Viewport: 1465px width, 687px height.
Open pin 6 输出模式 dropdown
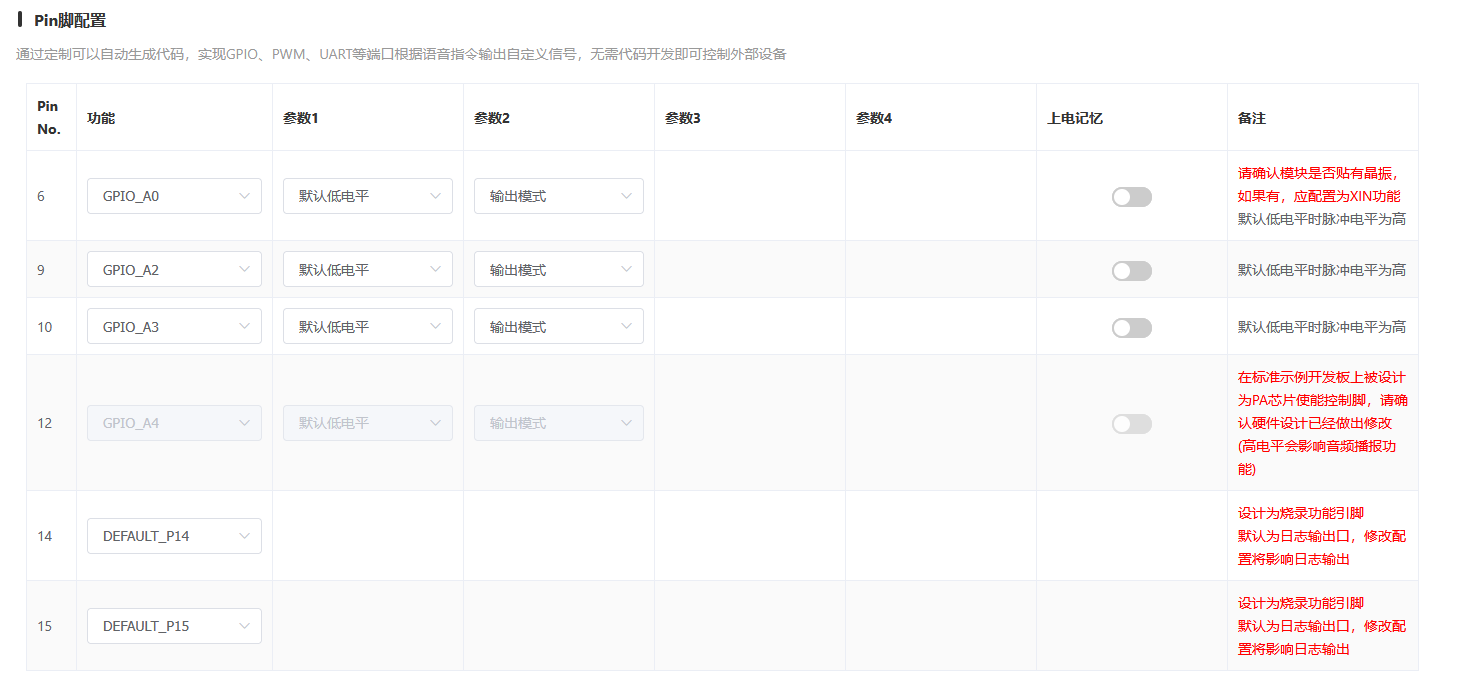click(558, 196)
